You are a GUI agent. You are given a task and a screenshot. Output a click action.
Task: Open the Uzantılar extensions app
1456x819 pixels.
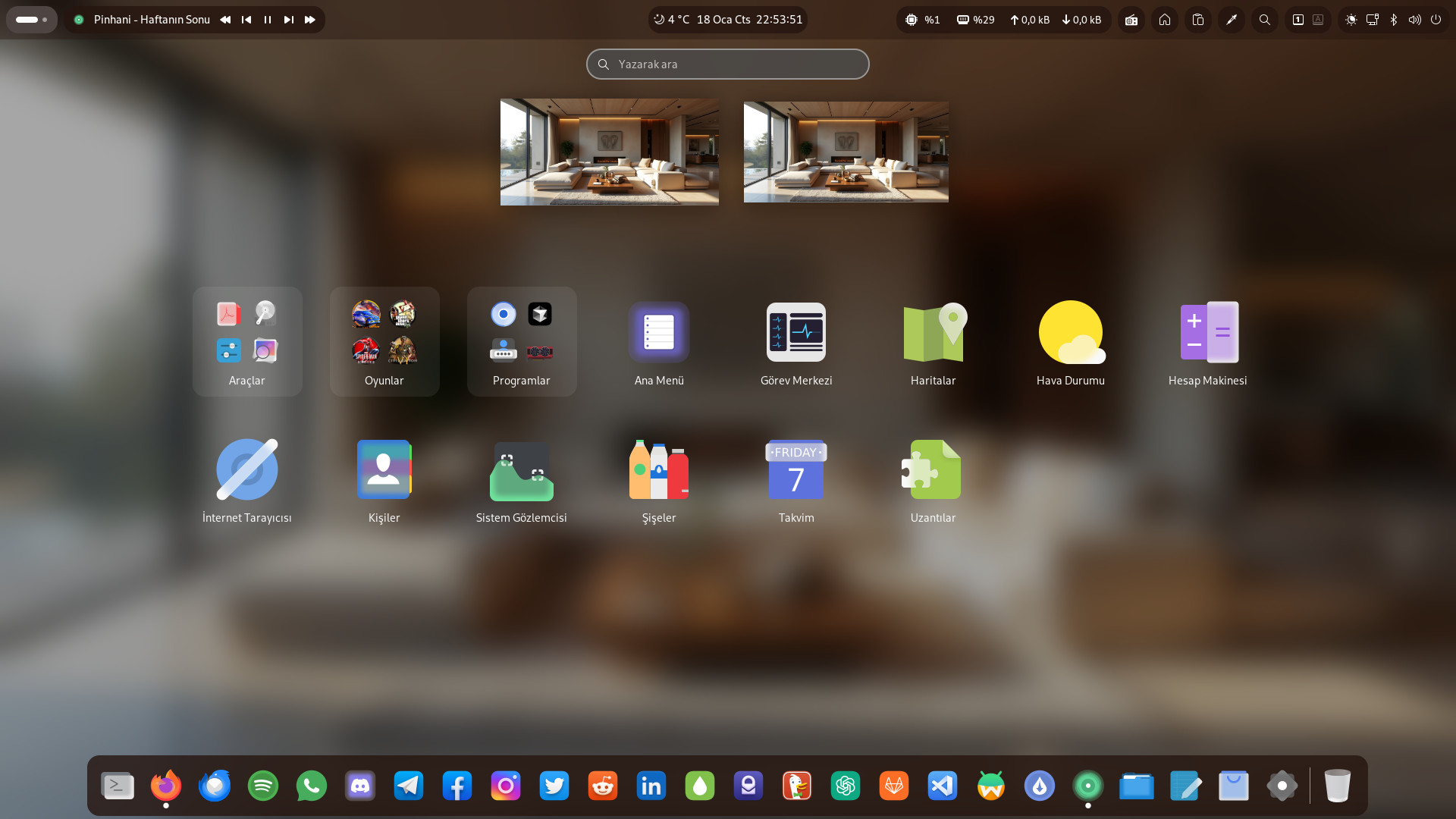point(934,480)
